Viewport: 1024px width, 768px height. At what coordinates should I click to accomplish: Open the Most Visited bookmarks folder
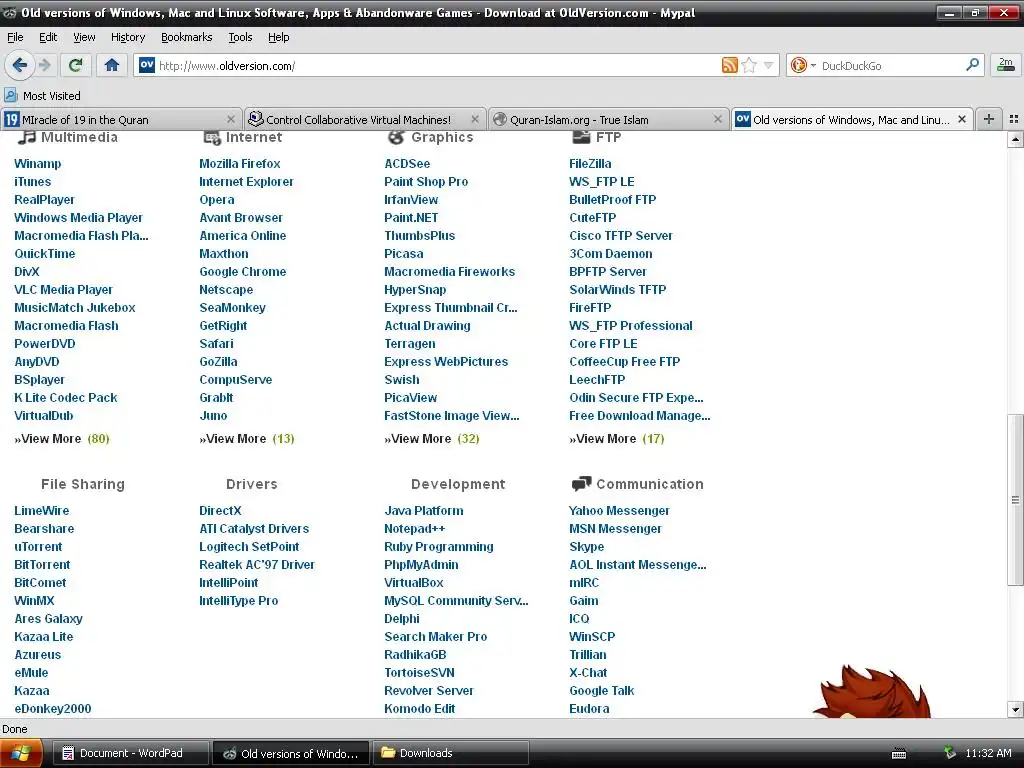tap(43, 95)
